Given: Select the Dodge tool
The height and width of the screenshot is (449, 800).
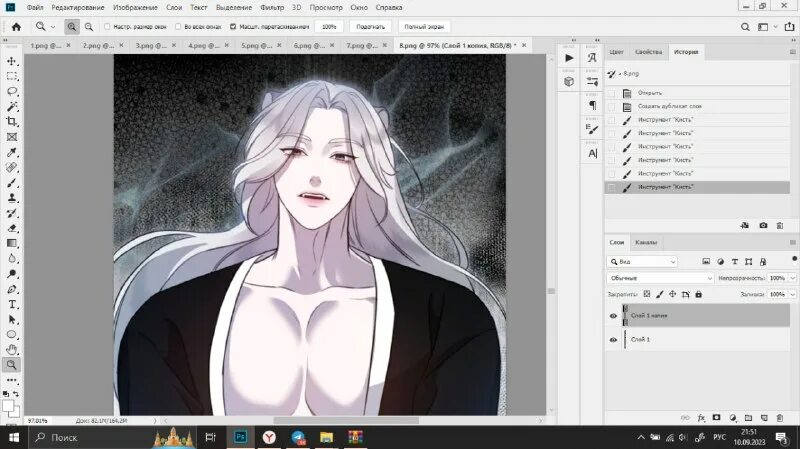Looking at the screenshot, I should [12, 274].
